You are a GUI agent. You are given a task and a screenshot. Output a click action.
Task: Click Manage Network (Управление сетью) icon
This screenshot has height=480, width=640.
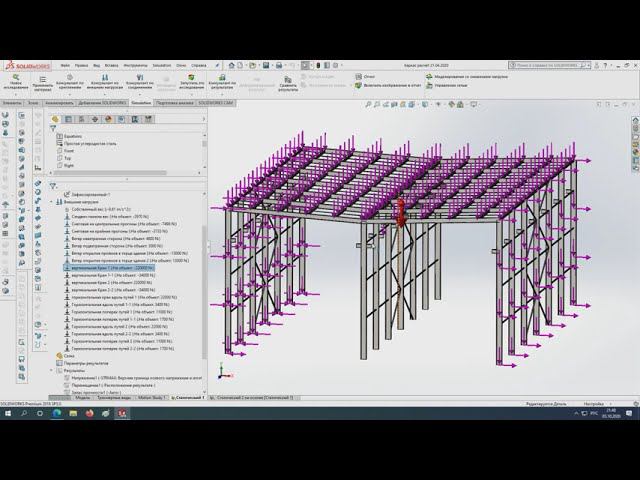click(429, 85)
